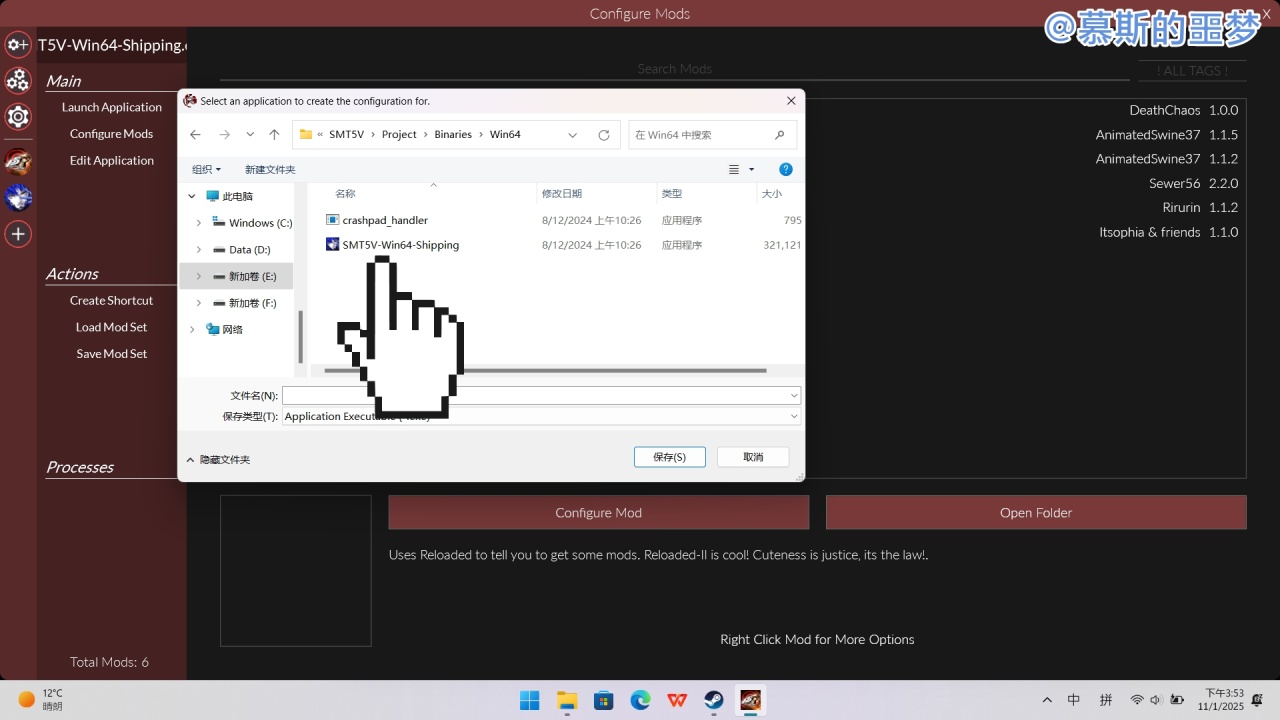Open Reloaded settings gear icon
1280x720 pixels.
[18, 116]
